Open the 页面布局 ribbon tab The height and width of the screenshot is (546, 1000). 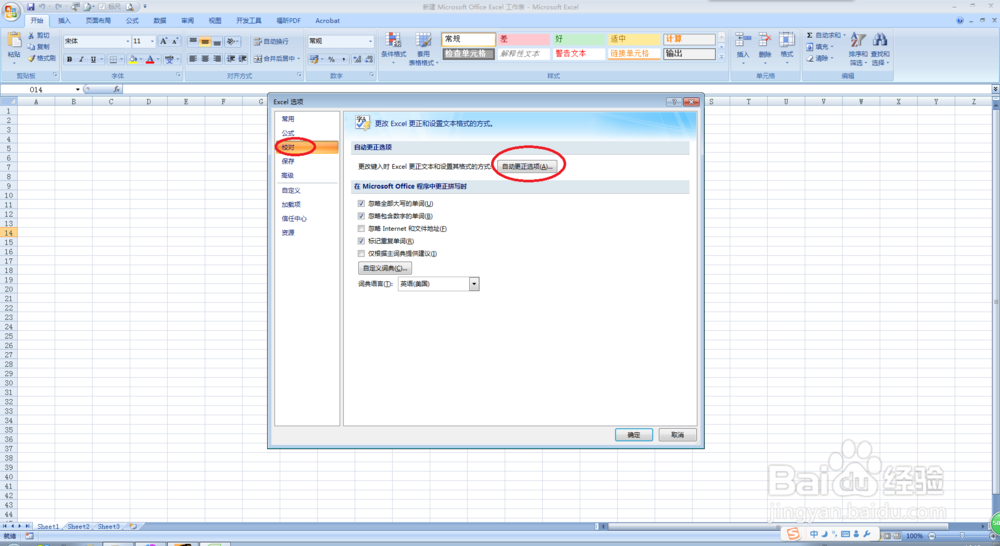98,20
